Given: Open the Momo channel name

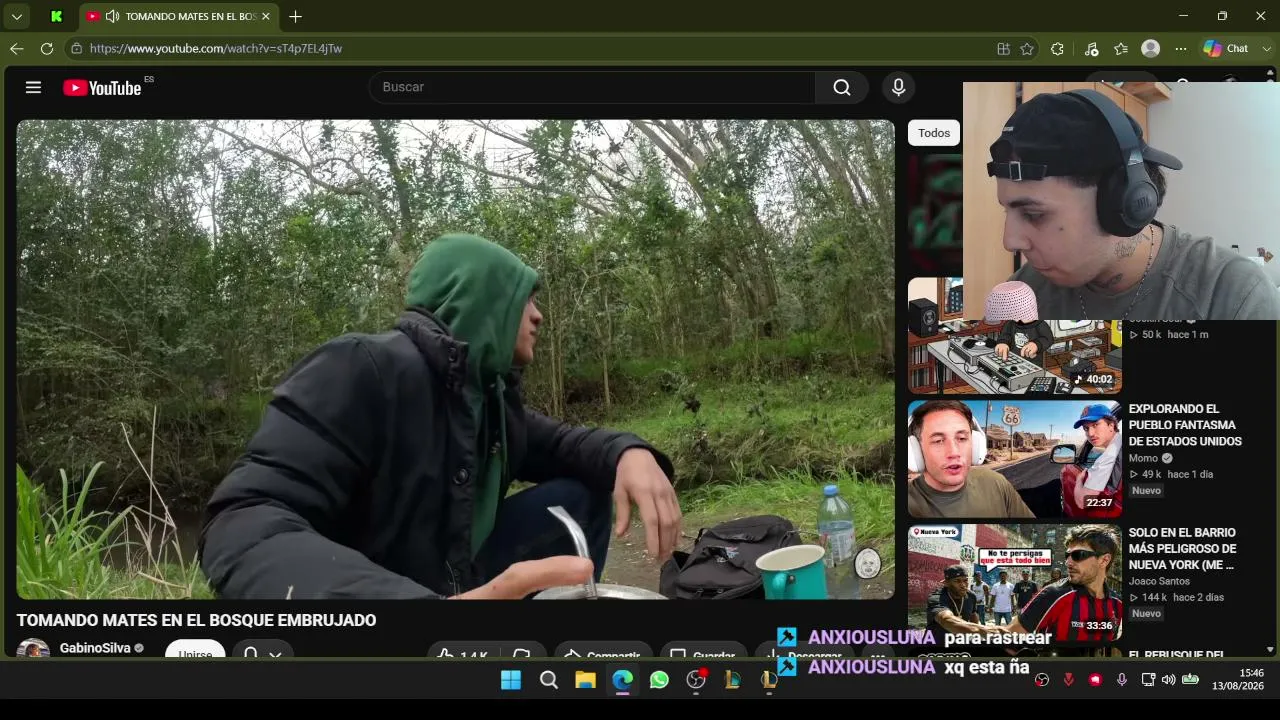Looking at the screenshot, I should (x=1143, y=458).
